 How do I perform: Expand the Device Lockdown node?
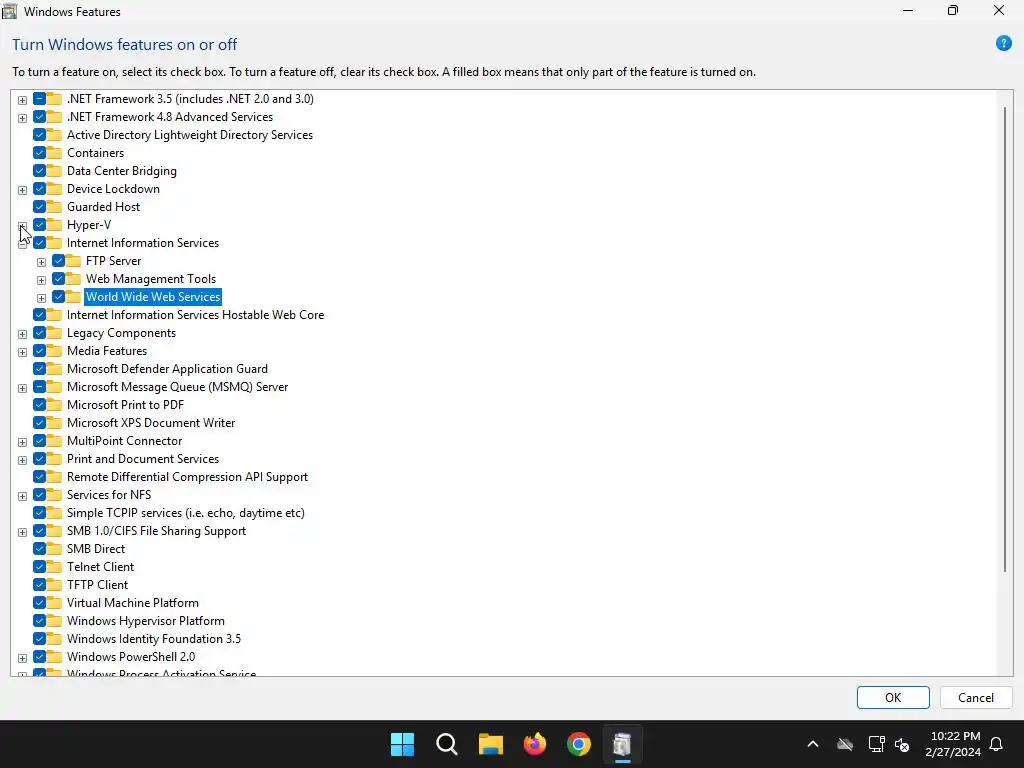click(x=22, y=190)
